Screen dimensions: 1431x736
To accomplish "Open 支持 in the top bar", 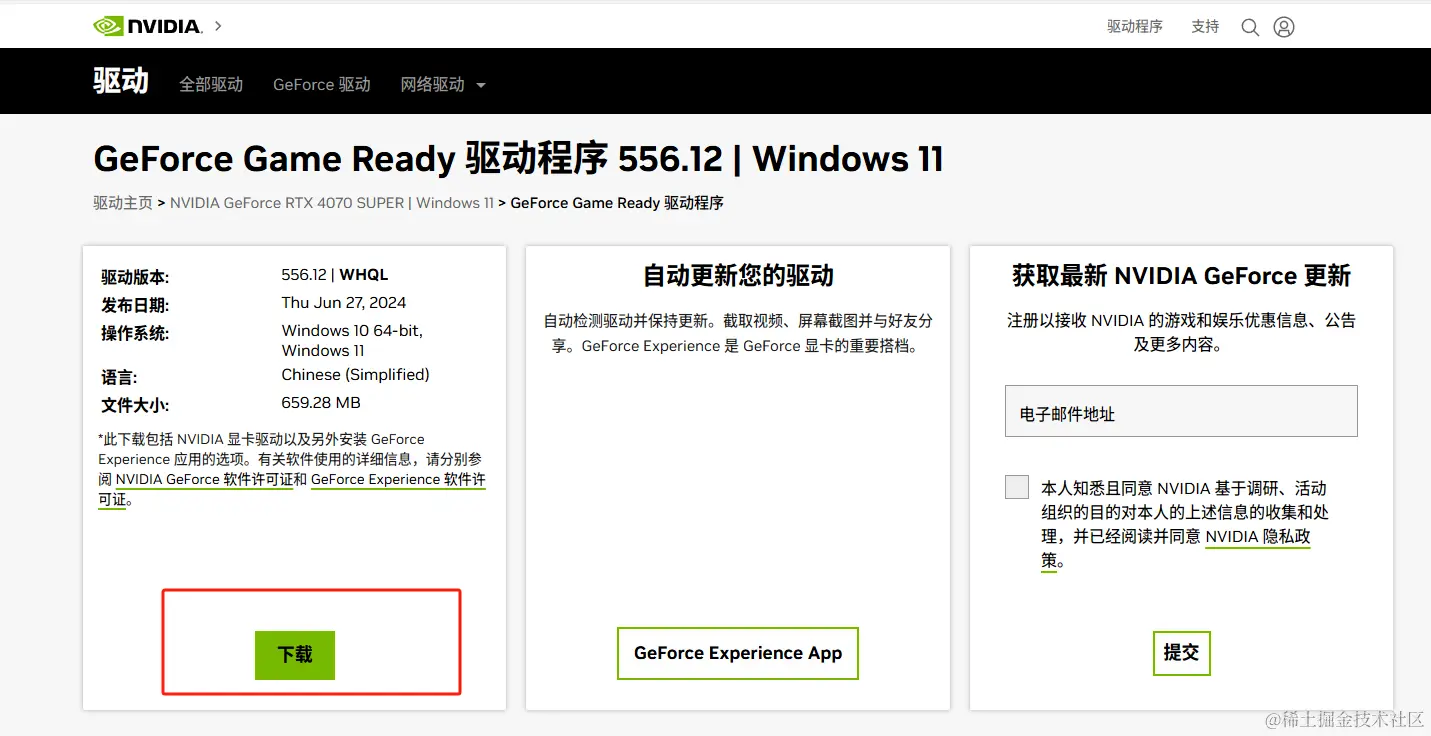I will (x=1205, y=27).
